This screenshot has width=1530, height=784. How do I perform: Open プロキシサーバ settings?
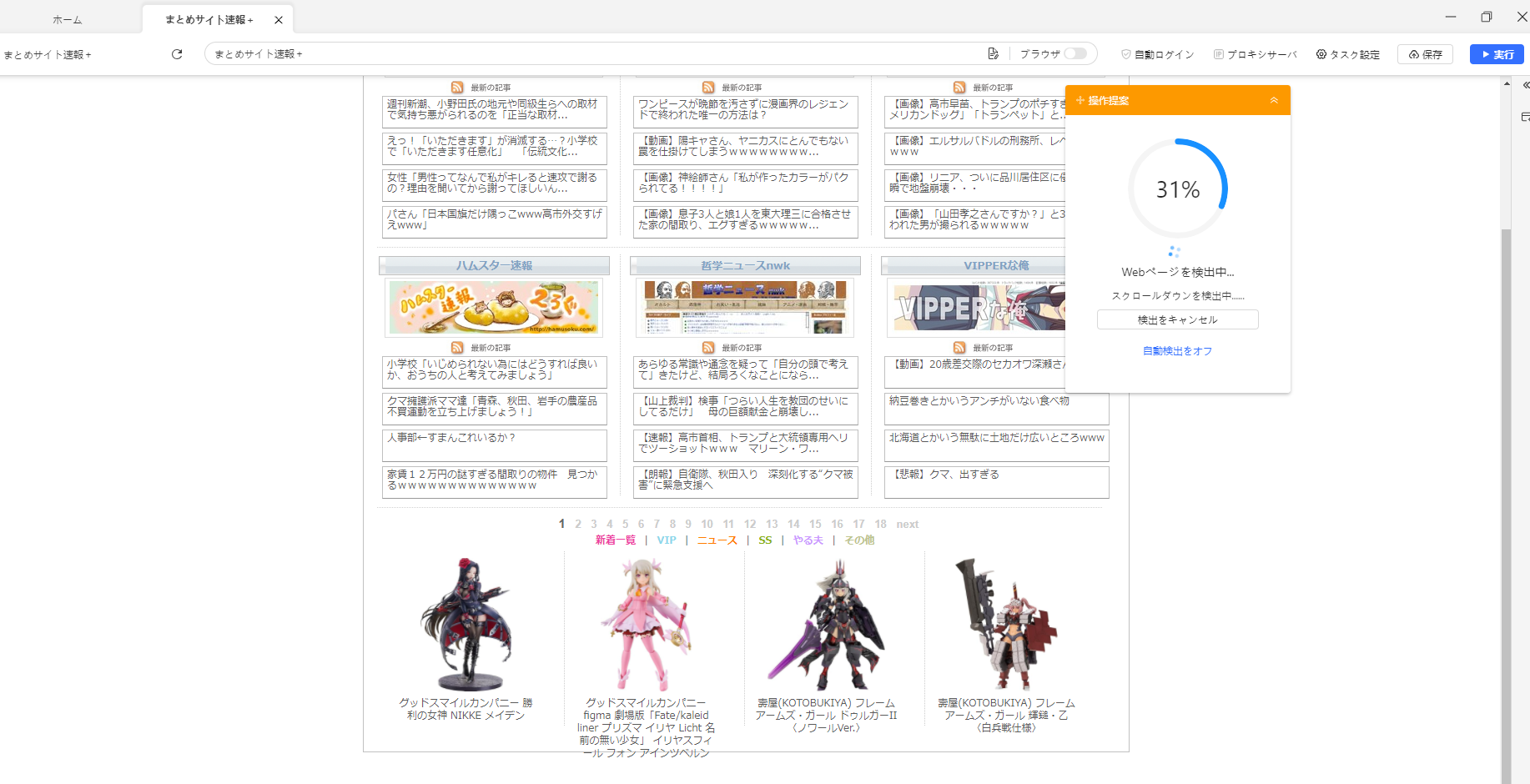[1255, 54]
